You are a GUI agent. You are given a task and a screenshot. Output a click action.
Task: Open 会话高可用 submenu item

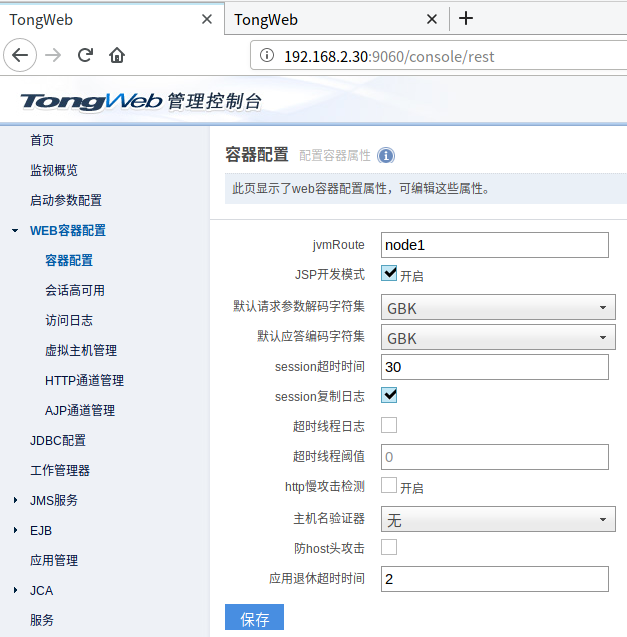coord(75,290)
